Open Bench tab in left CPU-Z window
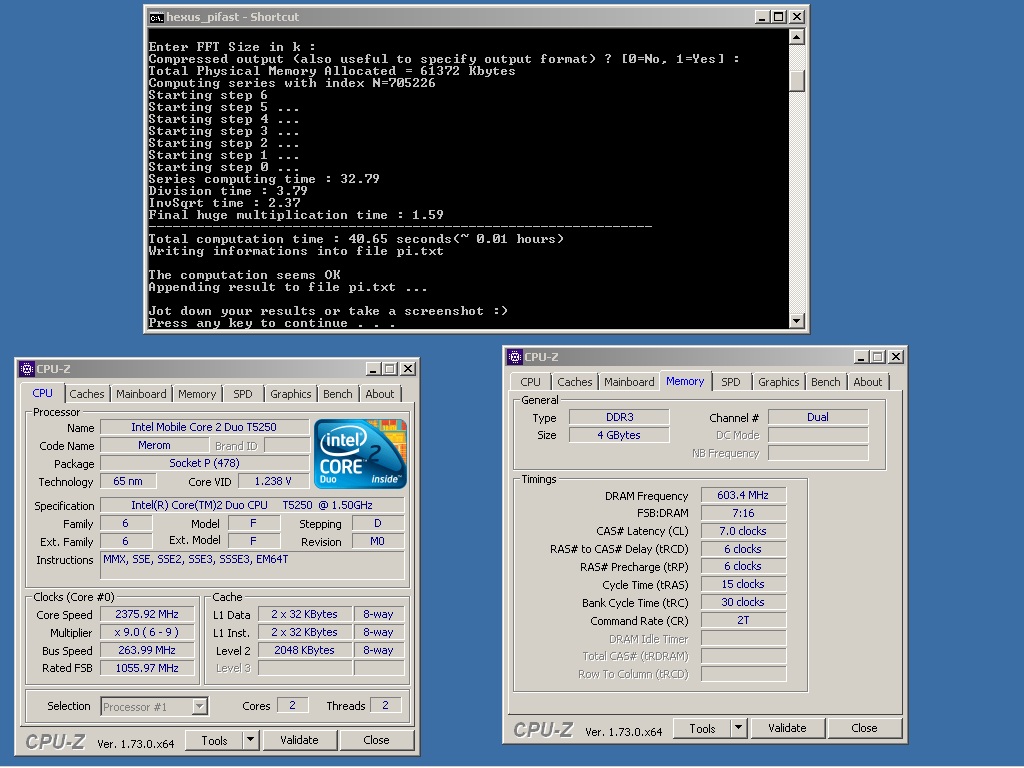The width and height of the screenshot is (1024, 768). [x=338, y=394]
